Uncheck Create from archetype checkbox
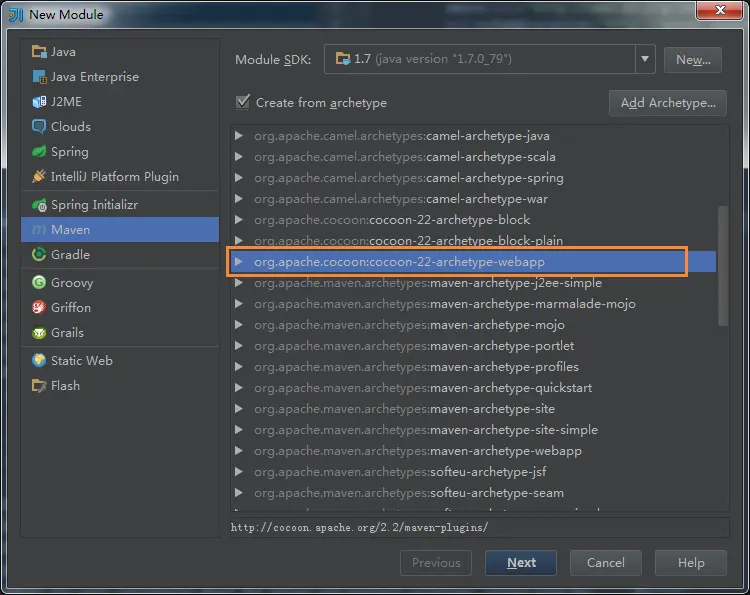The height and width of the screenshot is (595, 750). [243, 102]
